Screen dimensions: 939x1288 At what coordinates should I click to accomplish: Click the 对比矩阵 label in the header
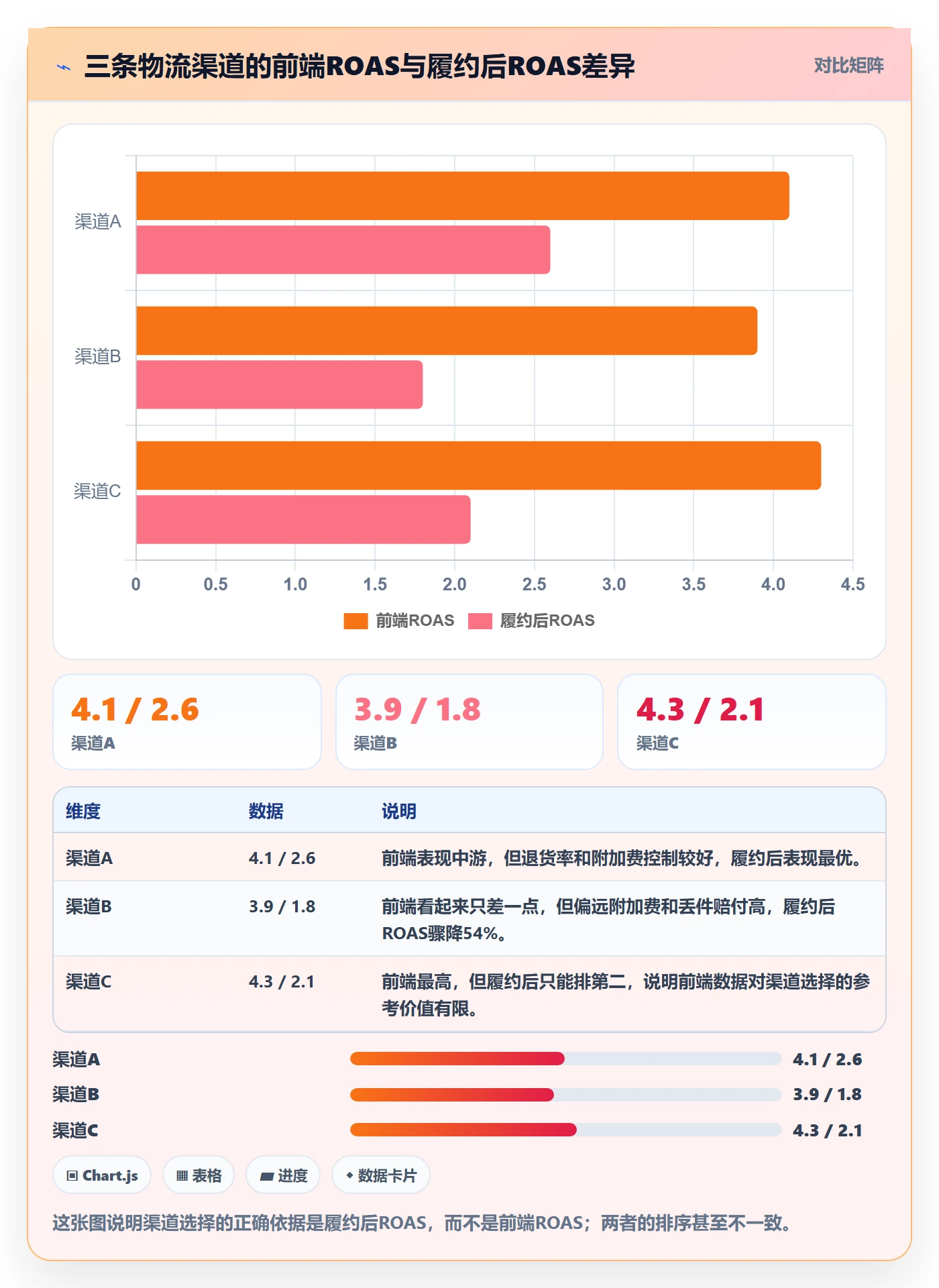[x=848, y=65]
